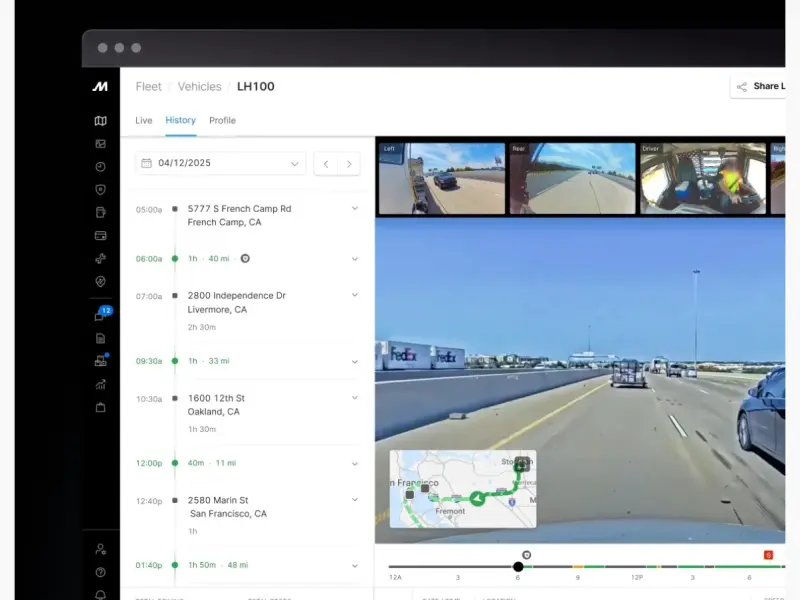
Task: Open the map view in sidebar
Action: tap(100, 121)
